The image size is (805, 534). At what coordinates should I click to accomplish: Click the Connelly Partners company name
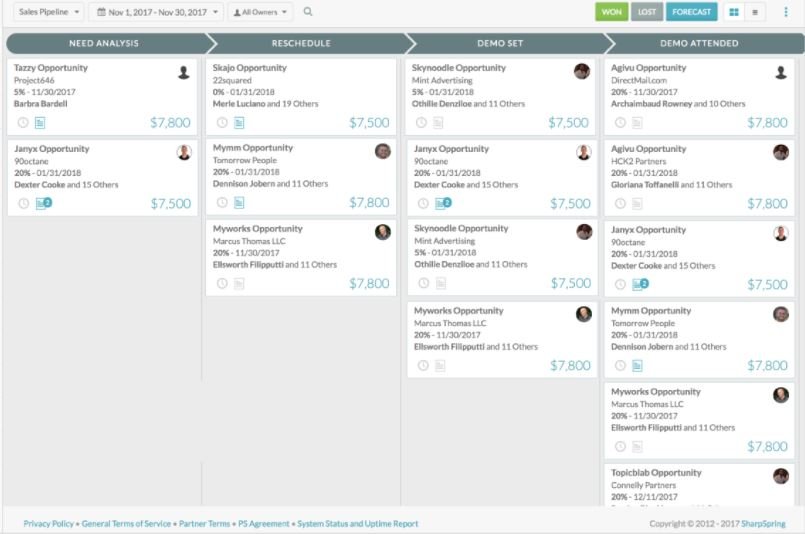click(x=643, y=485)
